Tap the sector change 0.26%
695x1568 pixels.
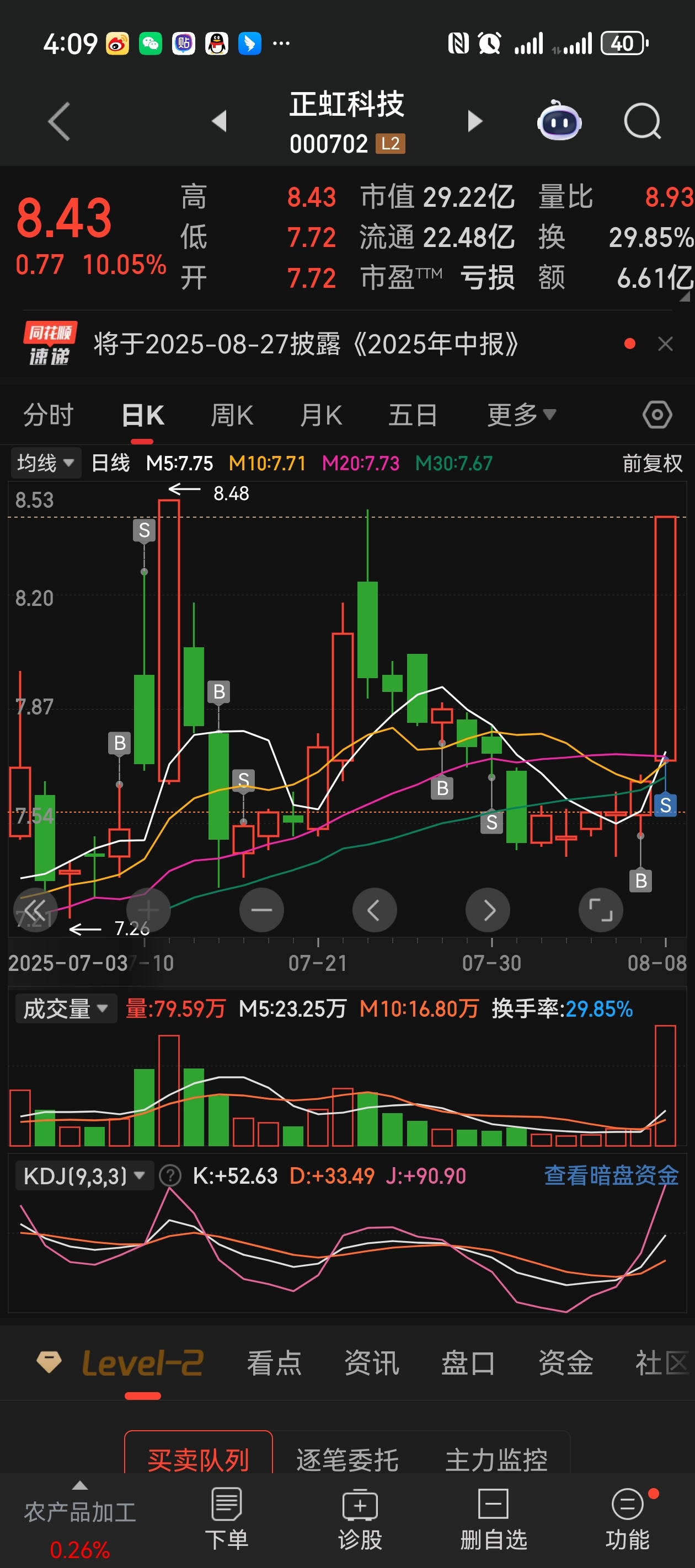click(80, 1550)
